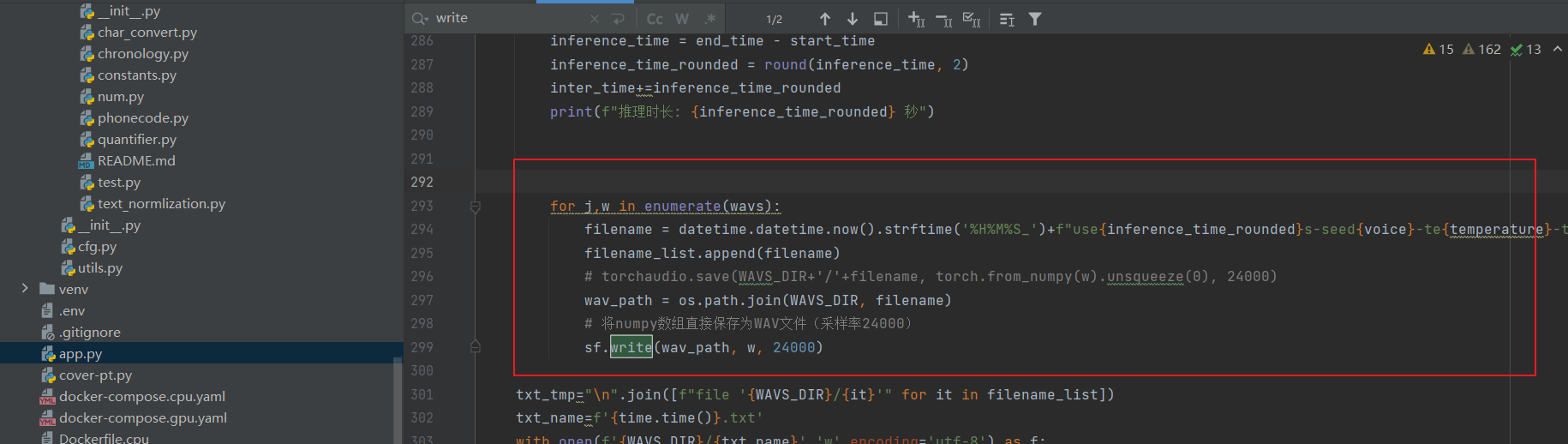Open __init__.py directly above cfg.py

tap(110, 225)
